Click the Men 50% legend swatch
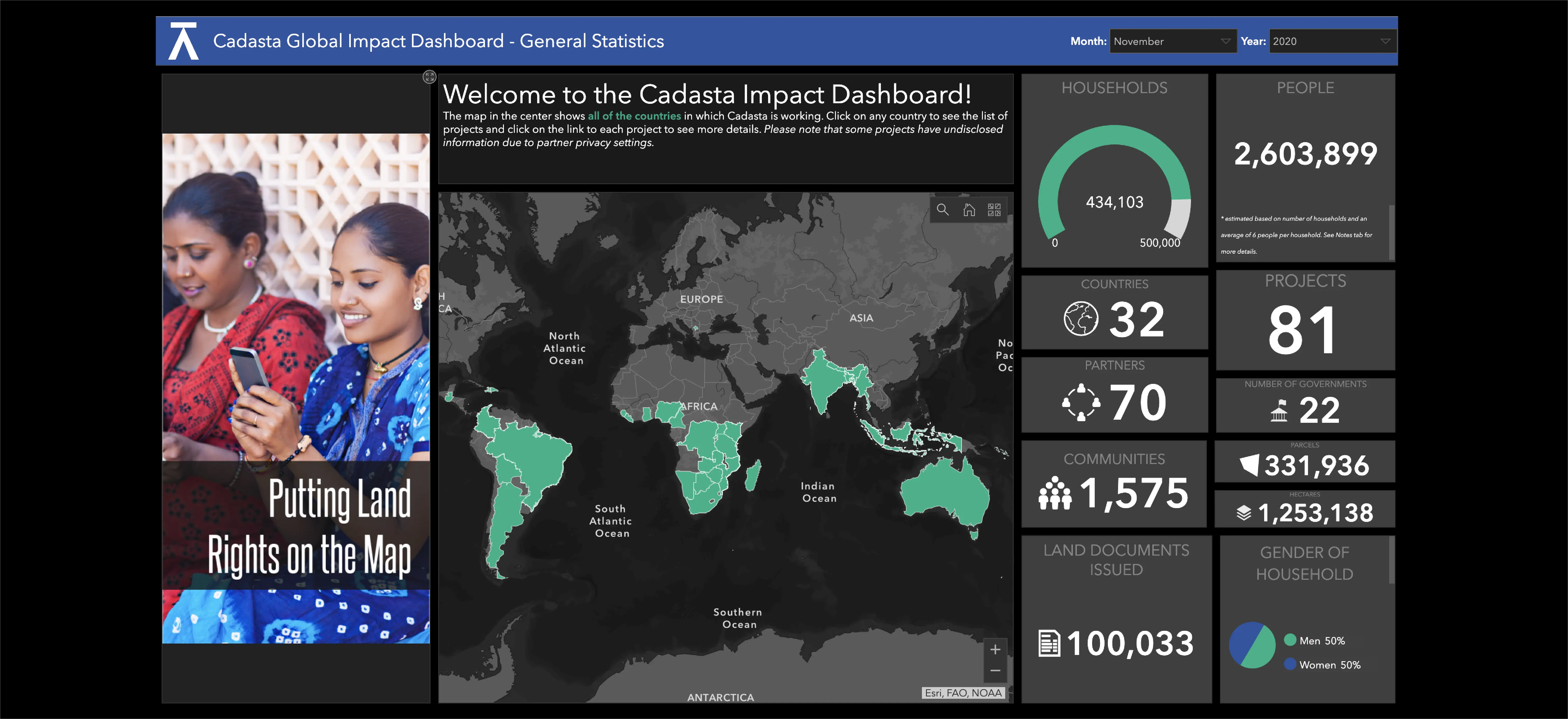This screenshot has width=1568, height=719. 1290,640
